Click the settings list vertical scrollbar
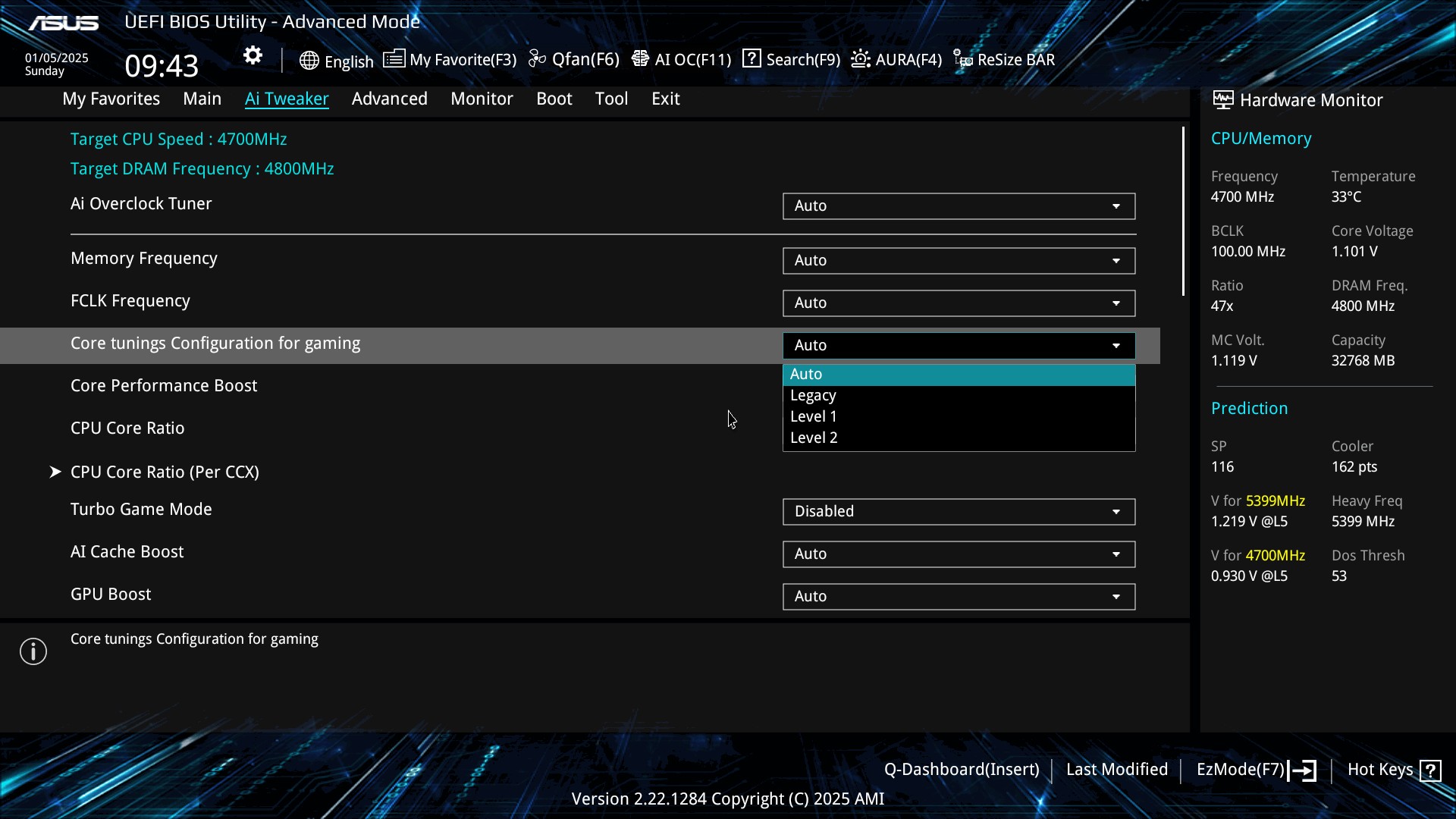 [x=1183, y=212]
